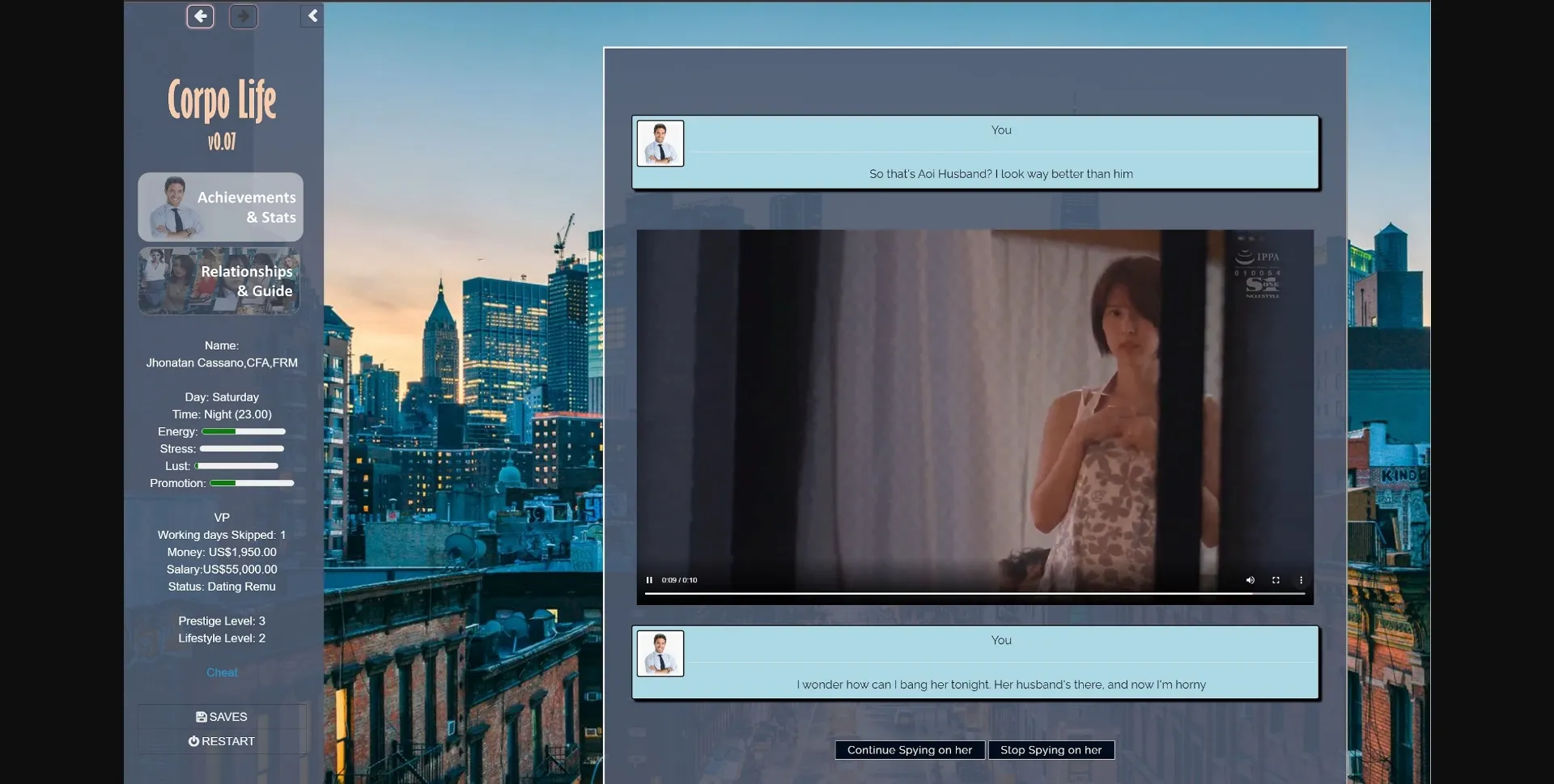Click RESTART in the sidebar
Viewport: 1554px width, 784px height.
point(222,741)
